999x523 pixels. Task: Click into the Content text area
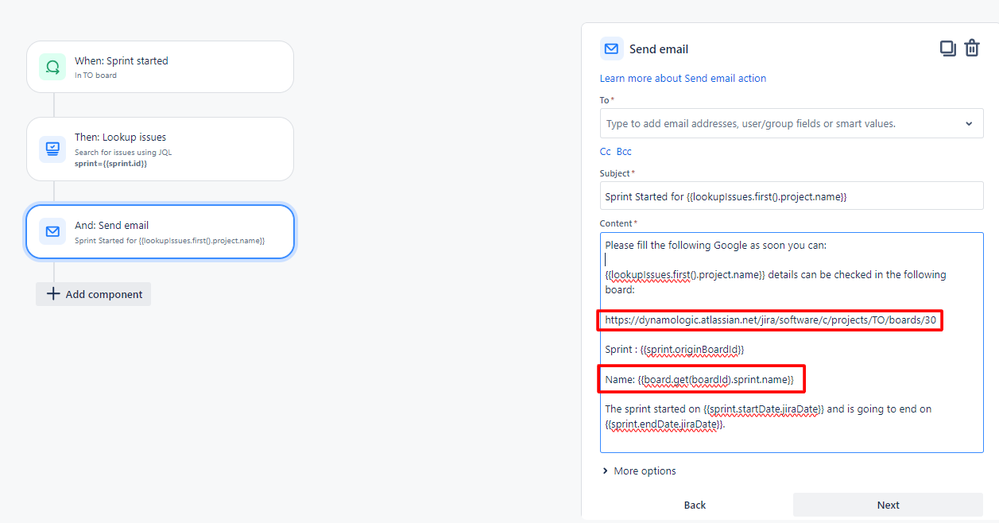coord(791,343)
